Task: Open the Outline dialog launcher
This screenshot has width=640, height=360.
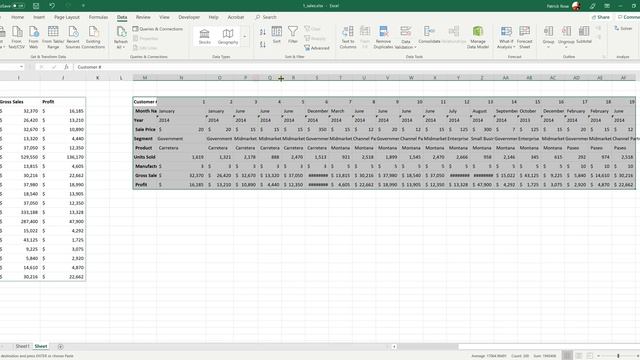Action: pyautogui.click(x=604, y=57)
